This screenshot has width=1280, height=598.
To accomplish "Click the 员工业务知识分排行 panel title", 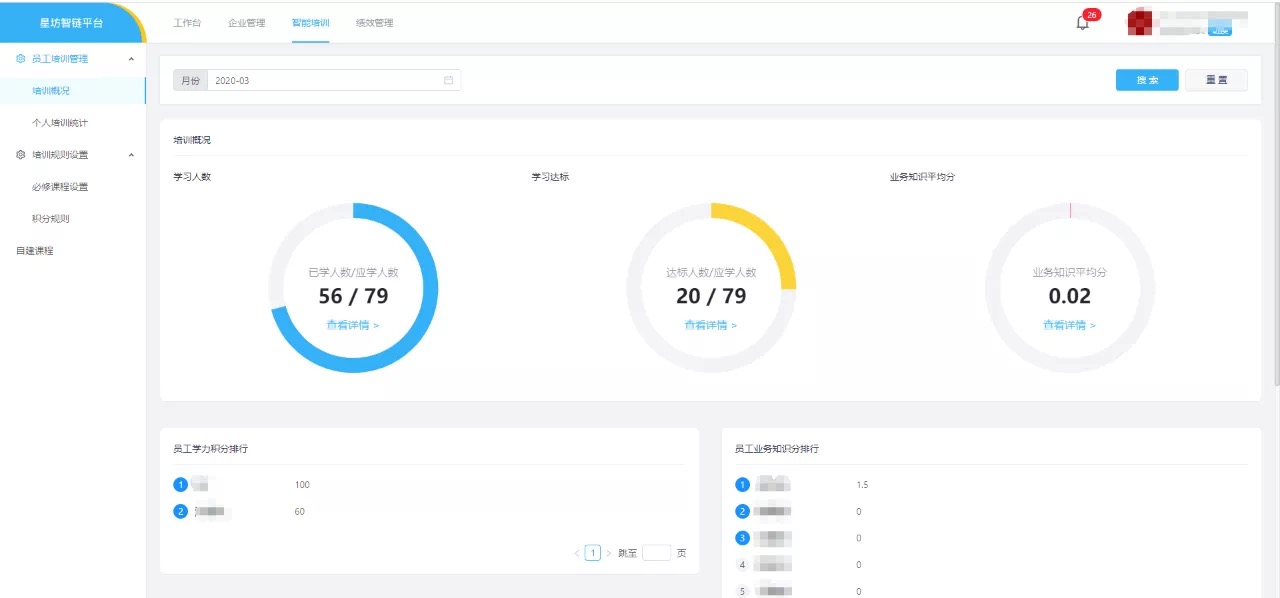I will 777,449.
